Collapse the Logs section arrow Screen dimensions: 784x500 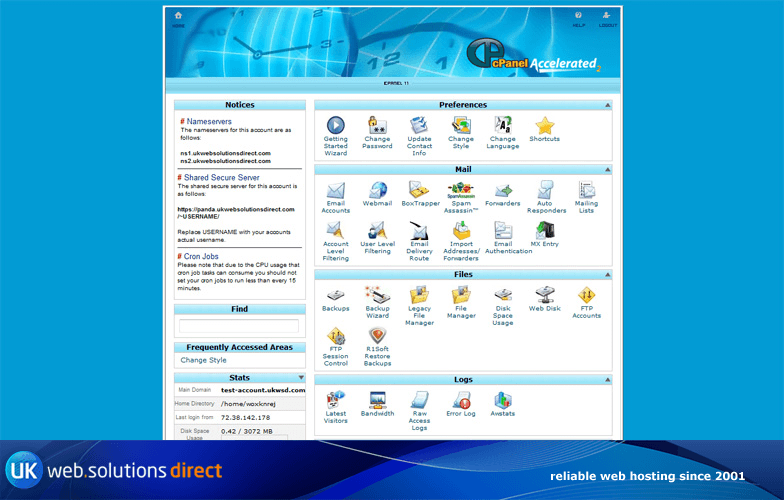606,380
